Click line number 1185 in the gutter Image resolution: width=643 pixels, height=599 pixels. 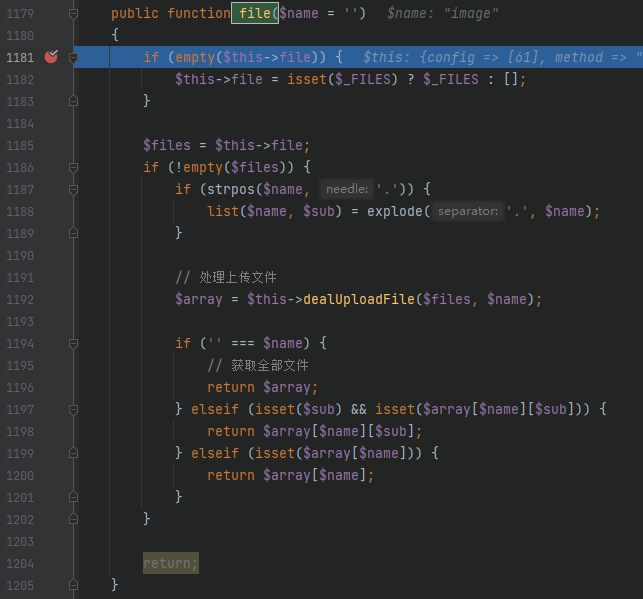coord(20,146)
